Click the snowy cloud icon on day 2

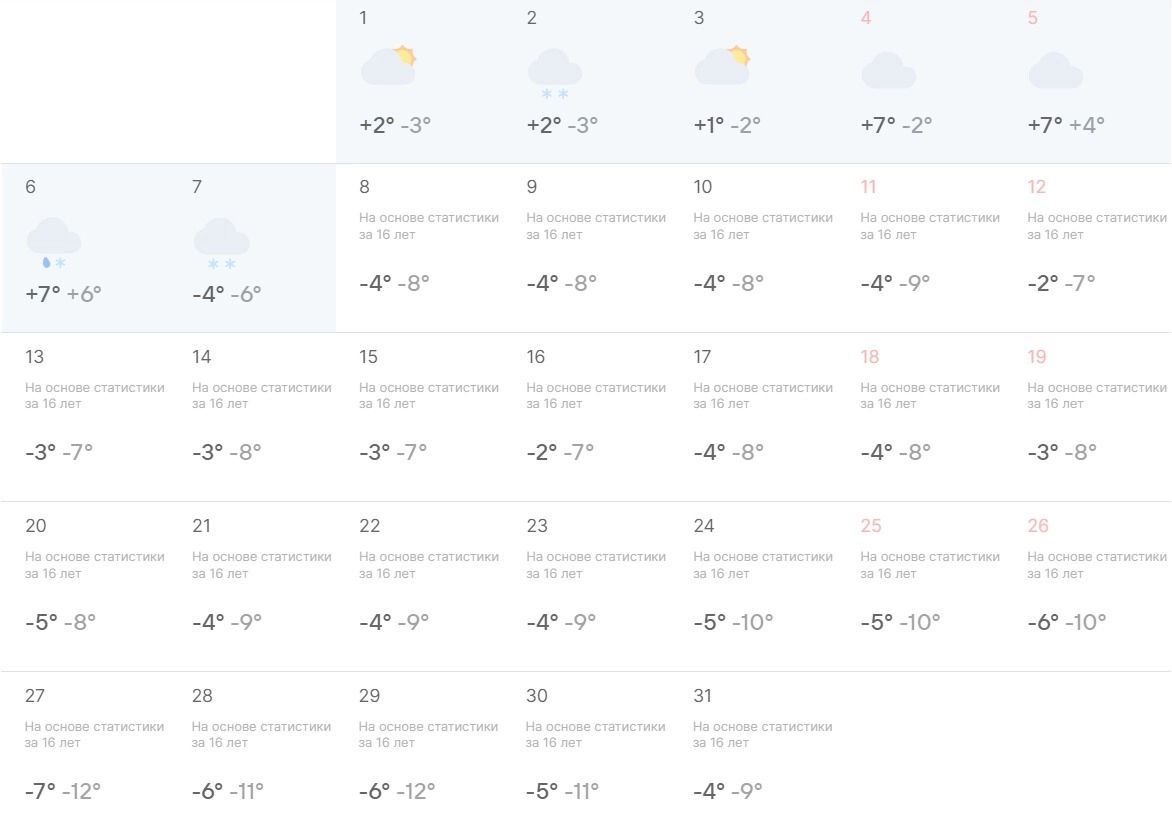coord(555,72)
